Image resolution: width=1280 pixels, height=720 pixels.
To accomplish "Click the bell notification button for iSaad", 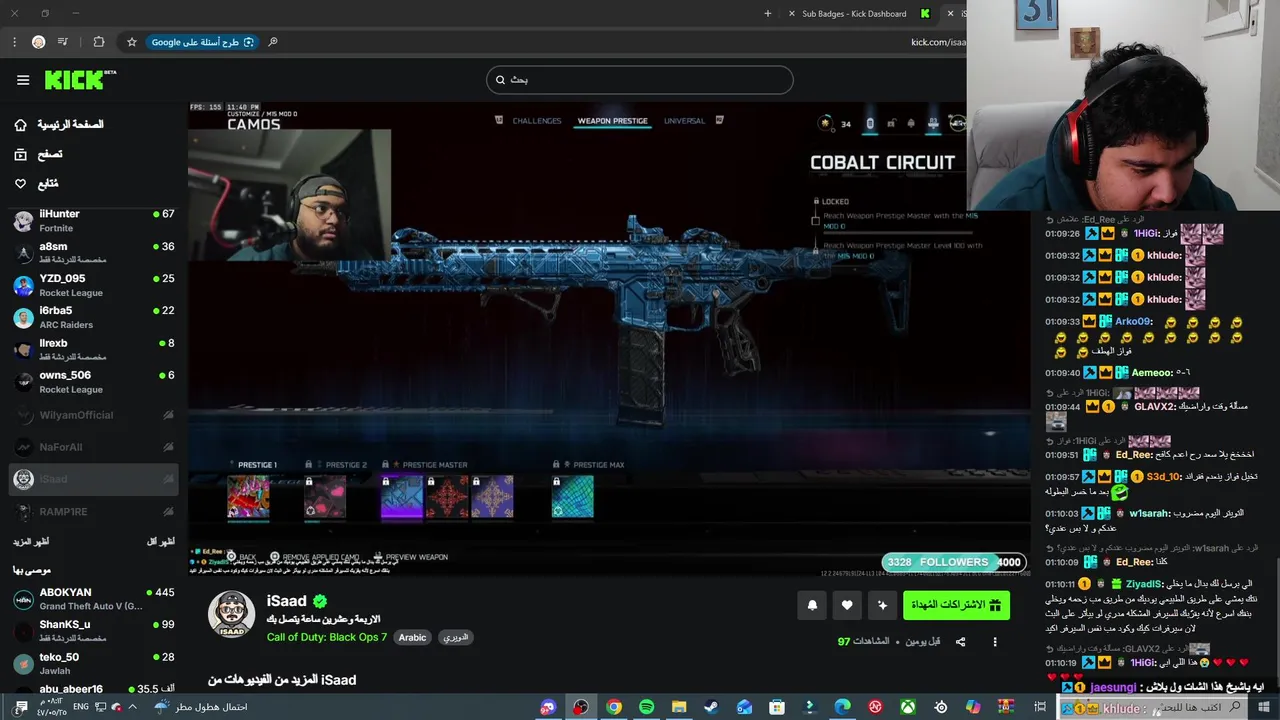I will click(812, 605).
